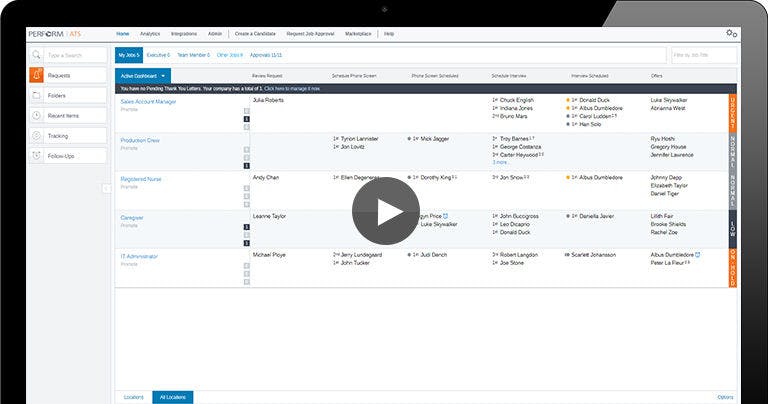Collapse the left sidebar arrow
This screenshot has width=768, height=404.
[106, 189]
